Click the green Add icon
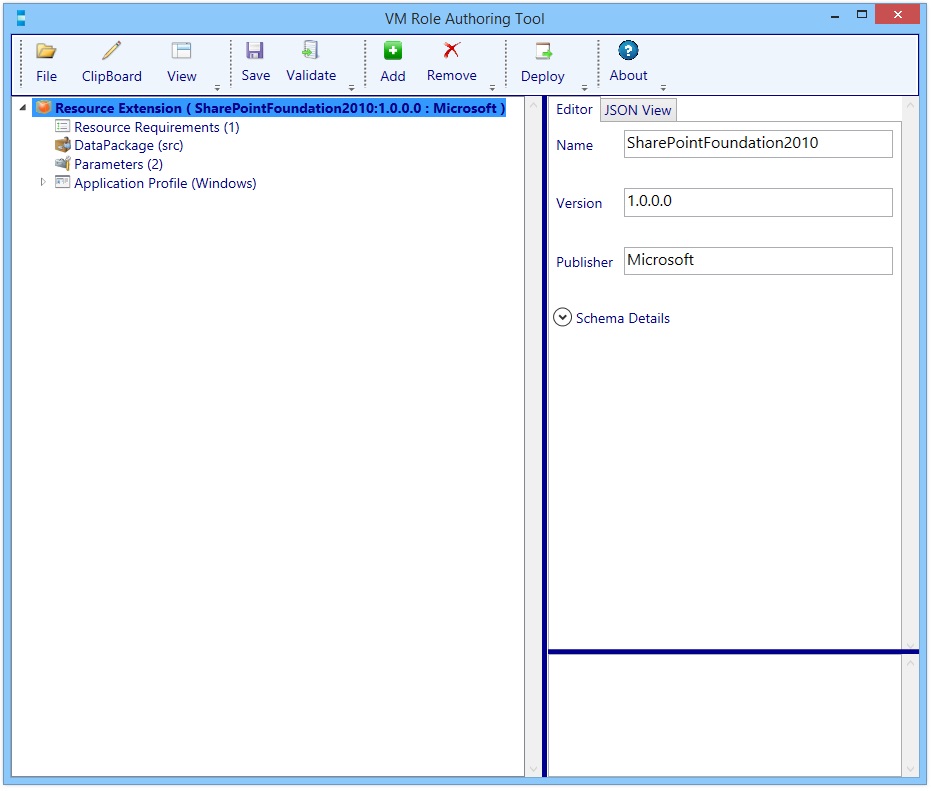This screenshot has height=791, width=931. coord(392,60)
